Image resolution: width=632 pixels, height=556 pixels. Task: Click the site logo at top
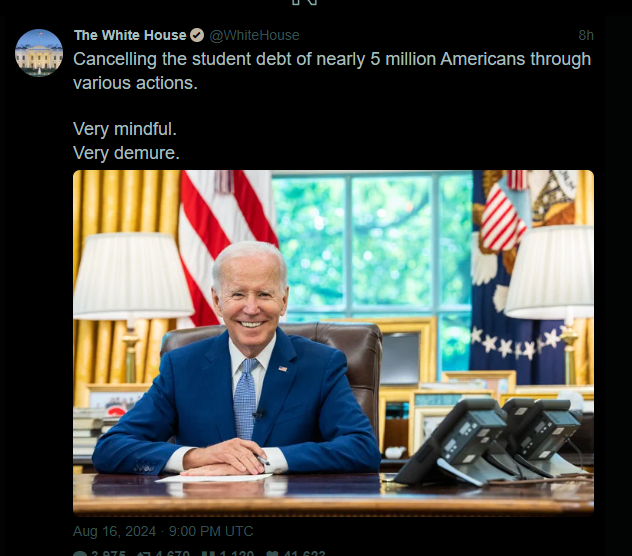point(304,2)
